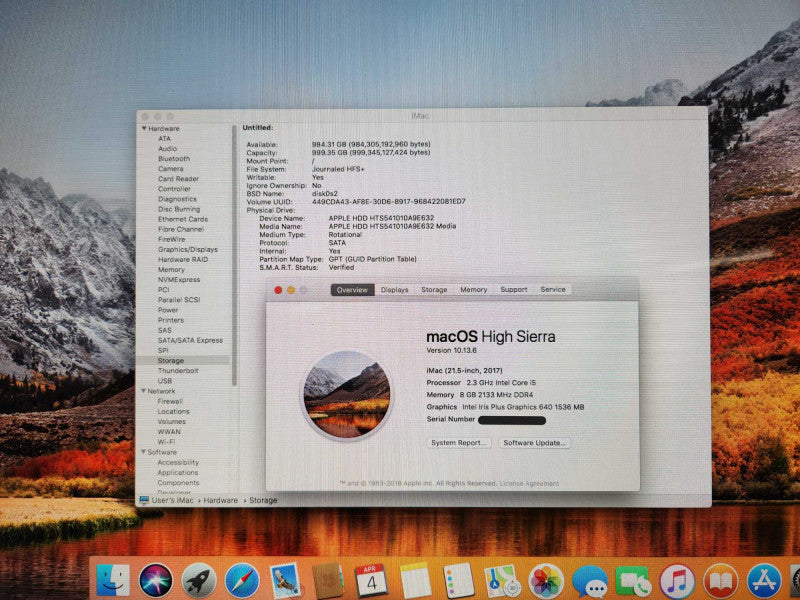
Task: Open Finder from the Dock
Action: coord(113,580)
